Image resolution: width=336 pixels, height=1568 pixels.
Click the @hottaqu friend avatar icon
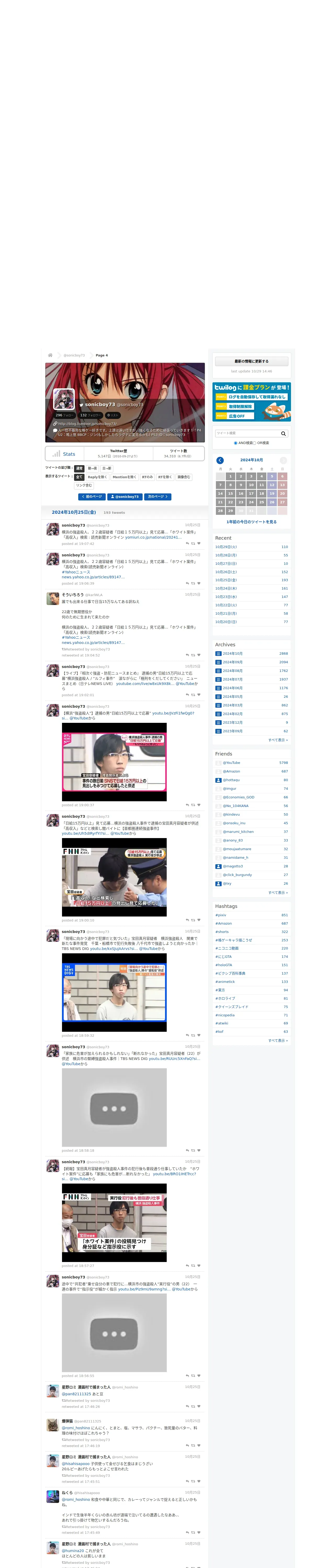tap(218, 780)
